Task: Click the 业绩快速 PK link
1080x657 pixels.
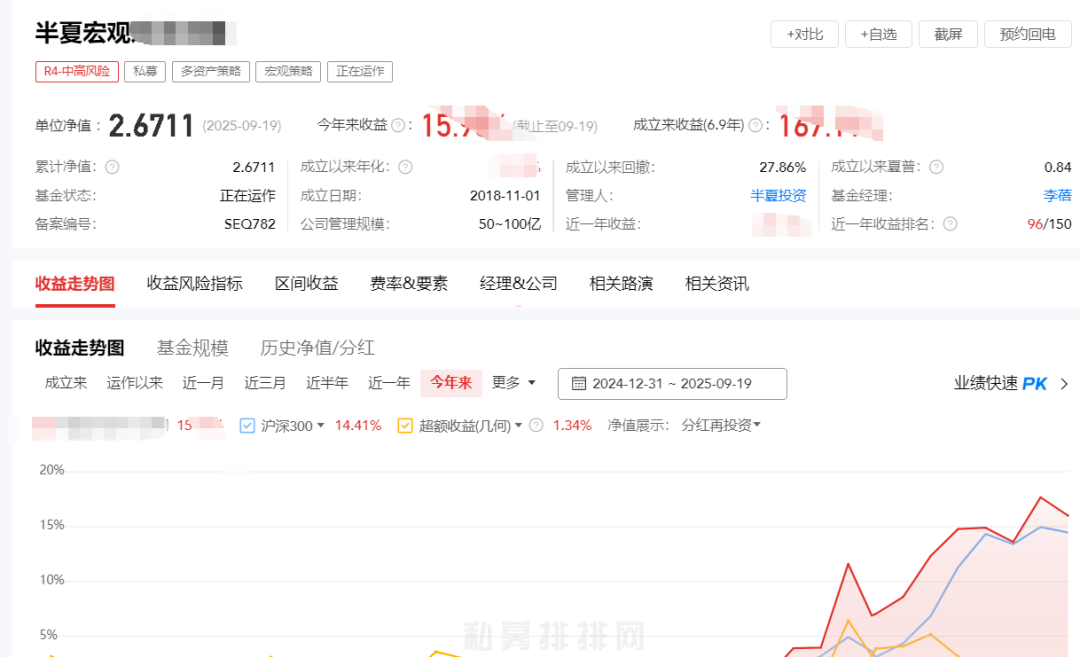Action: click(1001, 384)
